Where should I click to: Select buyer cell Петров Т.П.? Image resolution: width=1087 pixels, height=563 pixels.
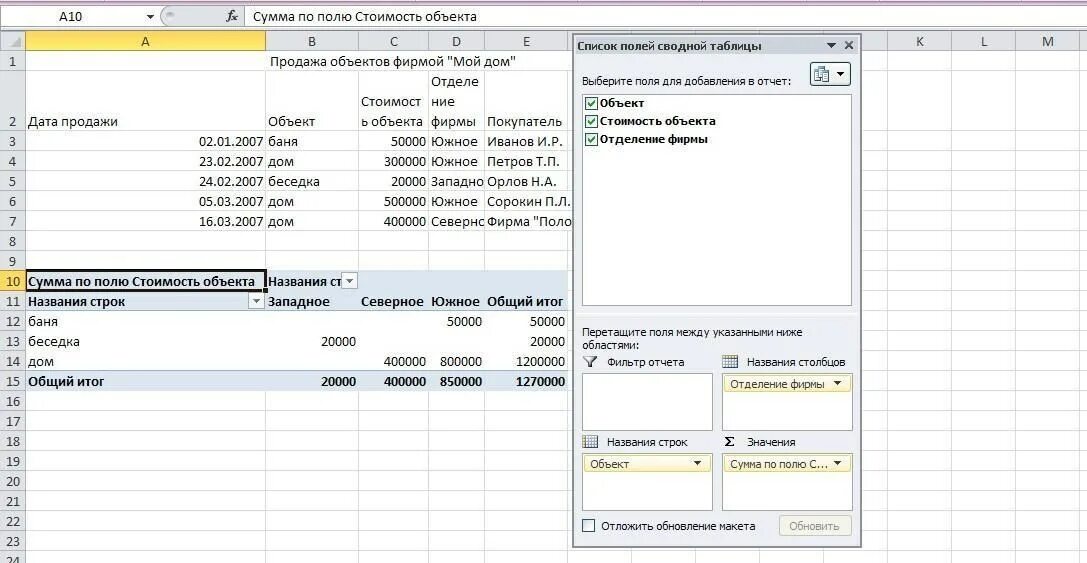pos(526,162)
